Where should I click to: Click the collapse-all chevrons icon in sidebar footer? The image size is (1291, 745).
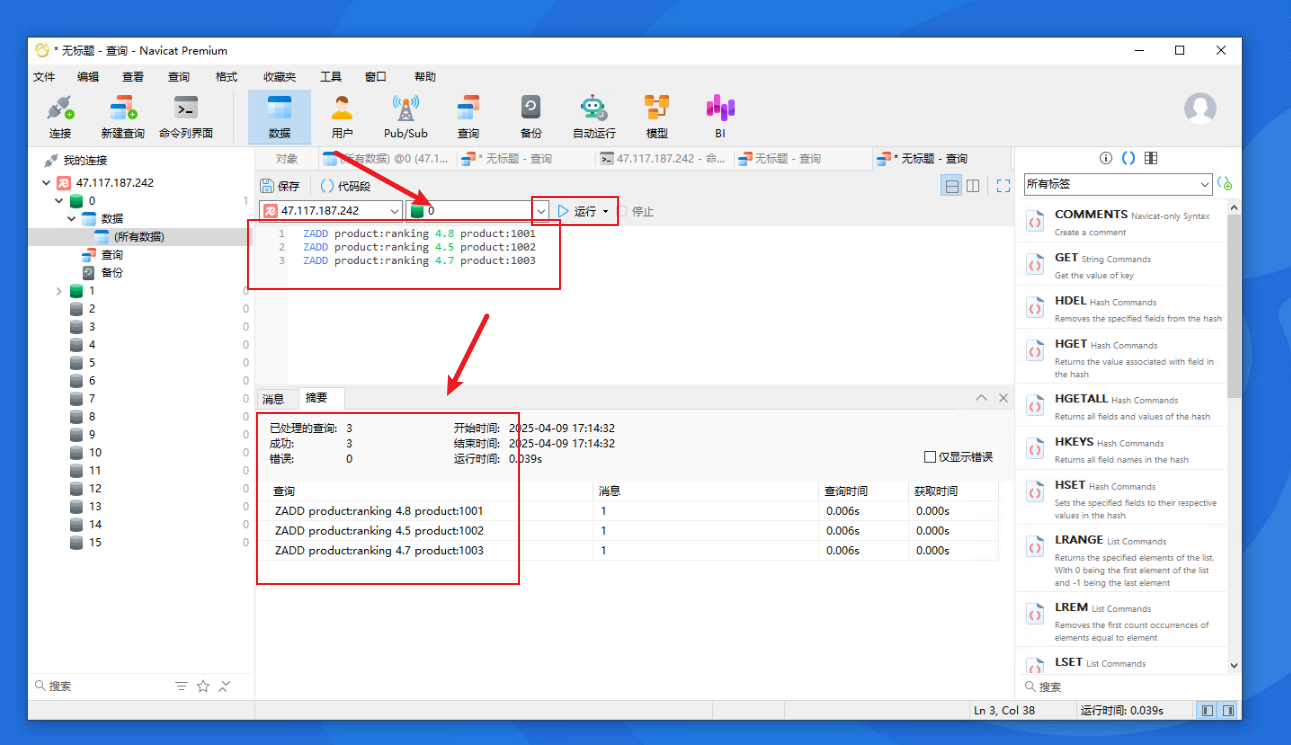tap(225, 686)
